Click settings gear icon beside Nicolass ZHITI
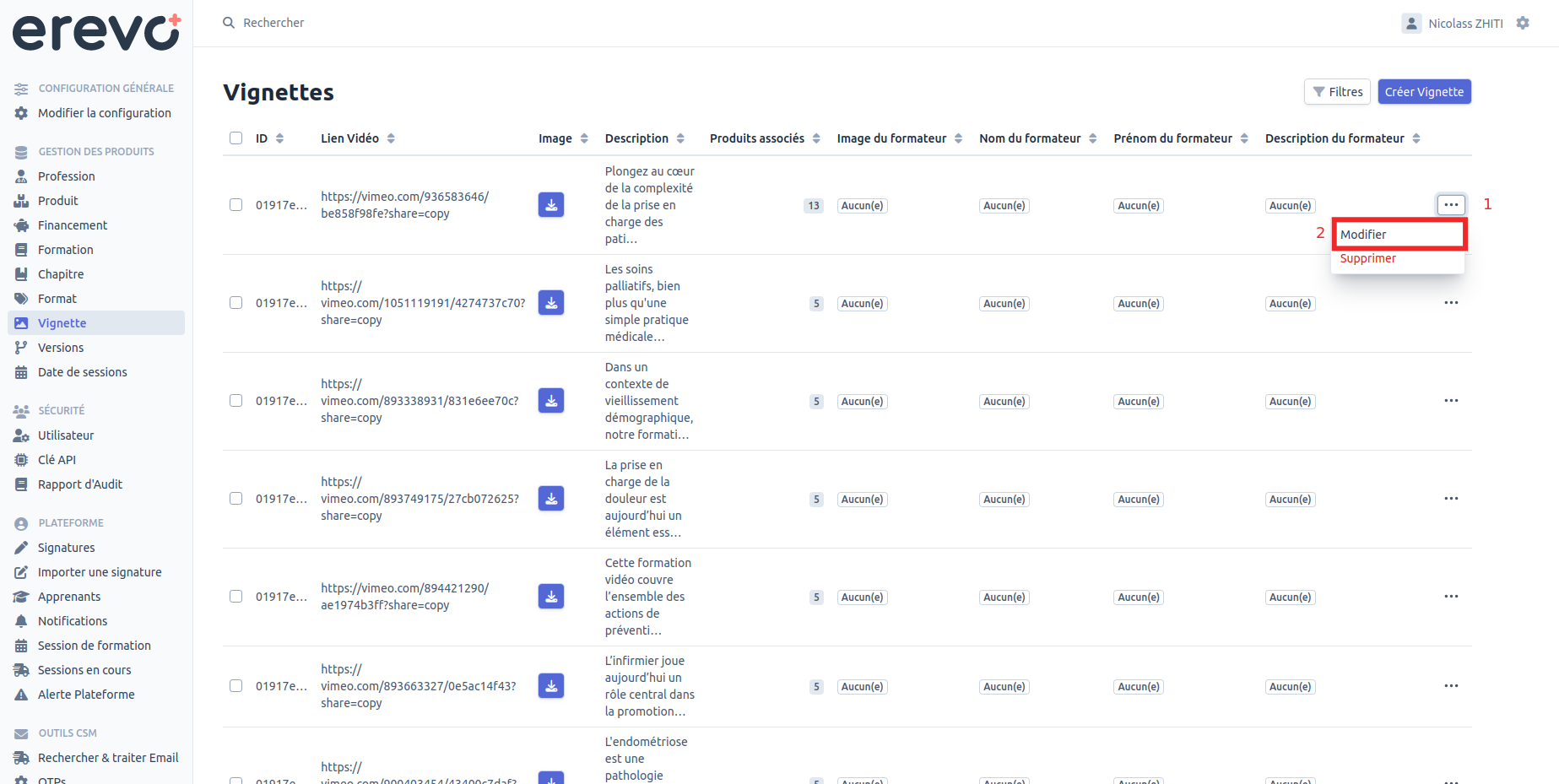The image size is (1559, 784). pos(1523,24)
